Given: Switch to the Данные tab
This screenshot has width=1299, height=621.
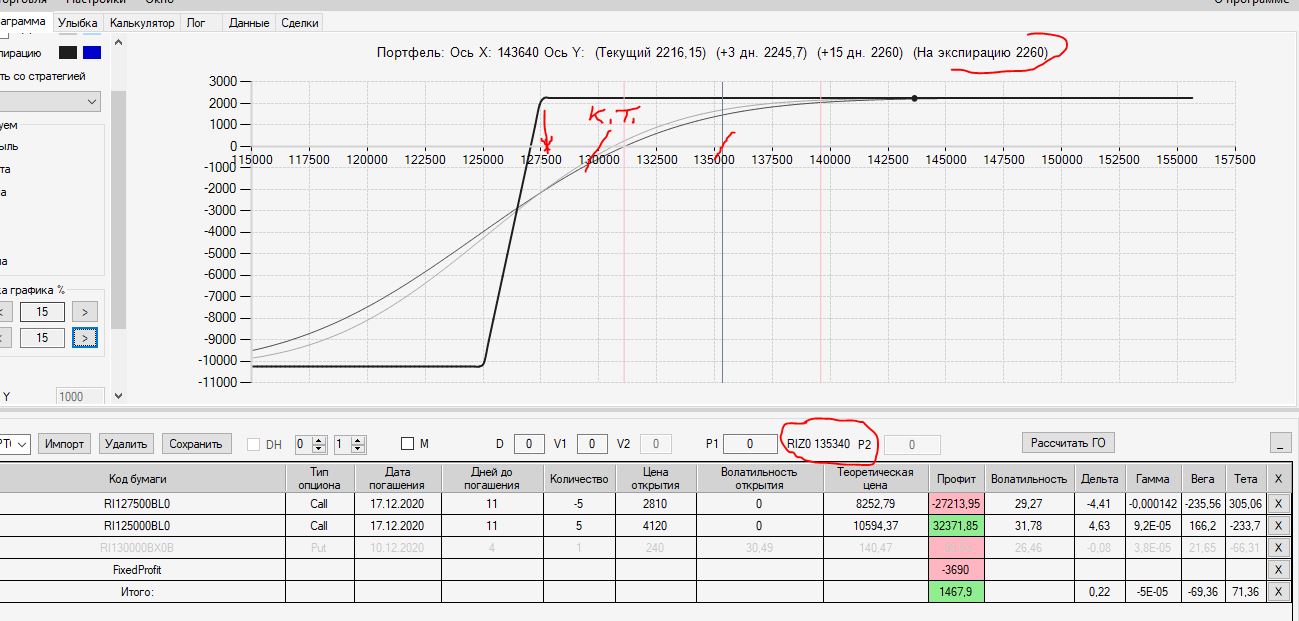Looking at the screenshot, I should click(248, 22).
